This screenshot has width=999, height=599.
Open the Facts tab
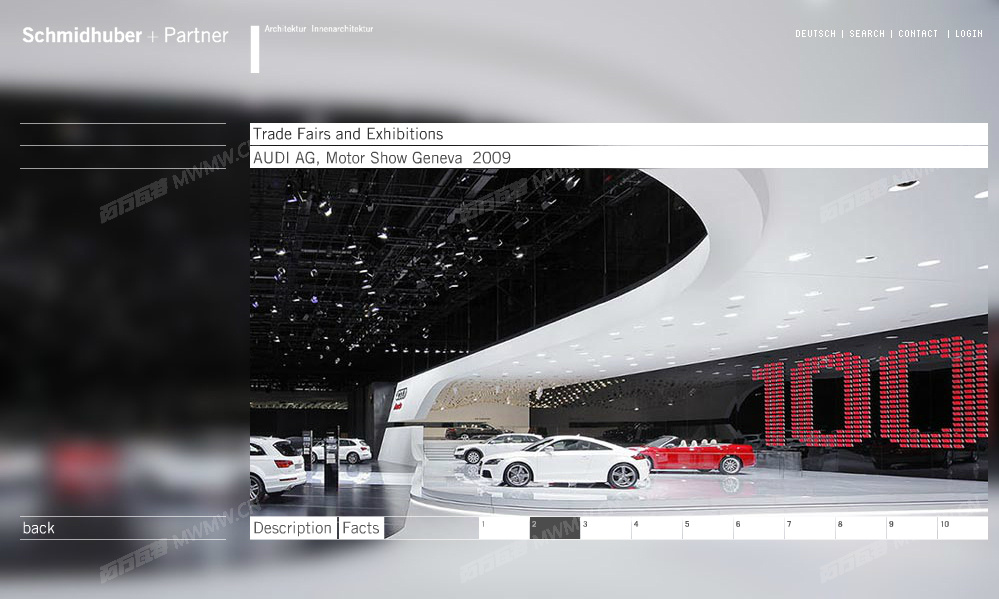[x=361, y=528]
